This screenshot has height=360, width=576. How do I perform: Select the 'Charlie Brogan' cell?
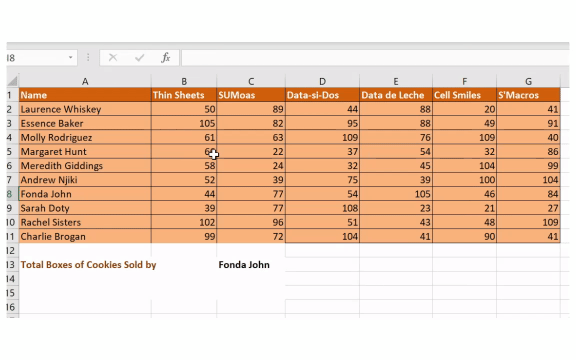85,237
